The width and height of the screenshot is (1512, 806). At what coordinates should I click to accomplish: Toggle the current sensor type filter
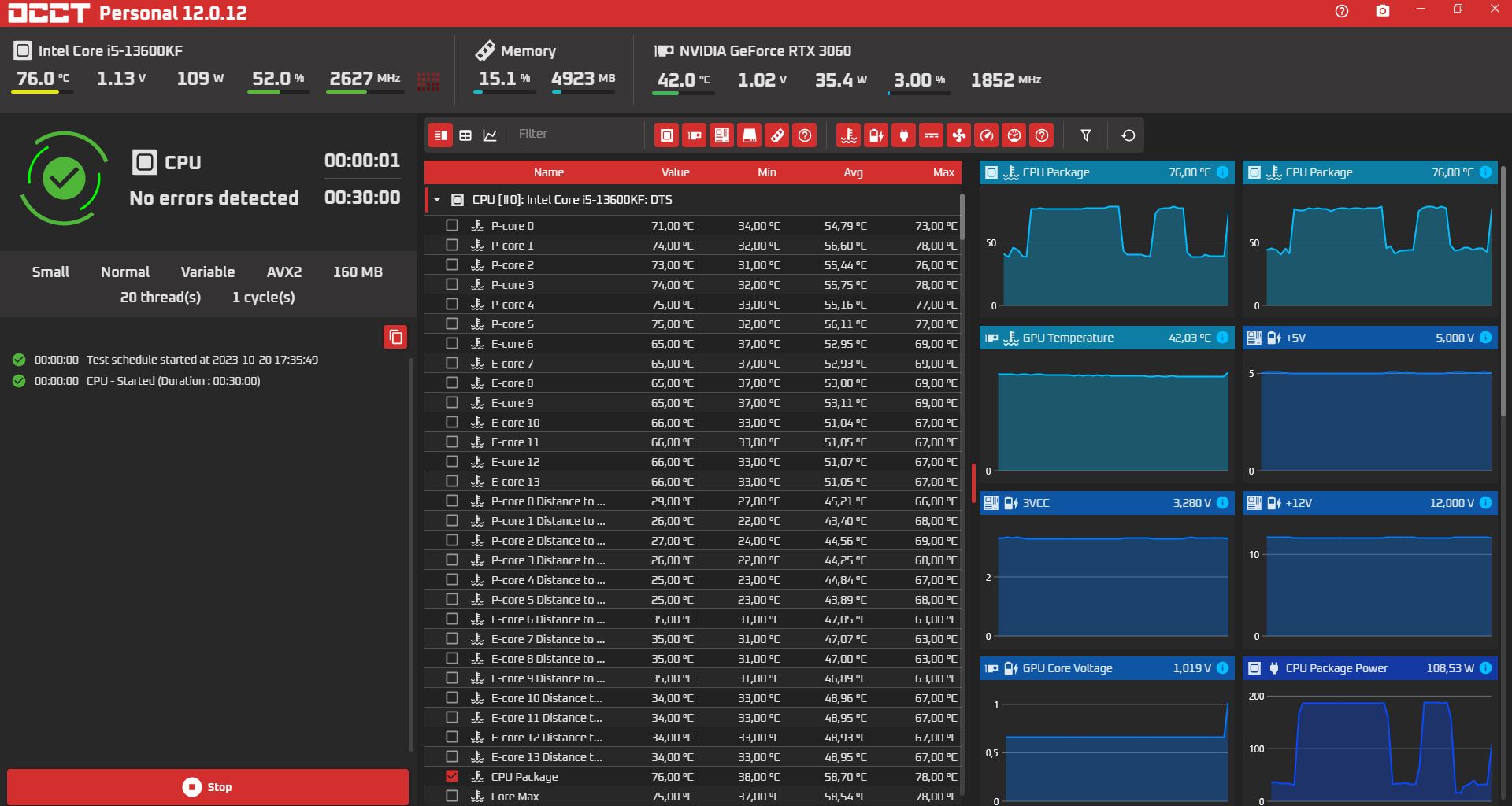click(932, 135)
